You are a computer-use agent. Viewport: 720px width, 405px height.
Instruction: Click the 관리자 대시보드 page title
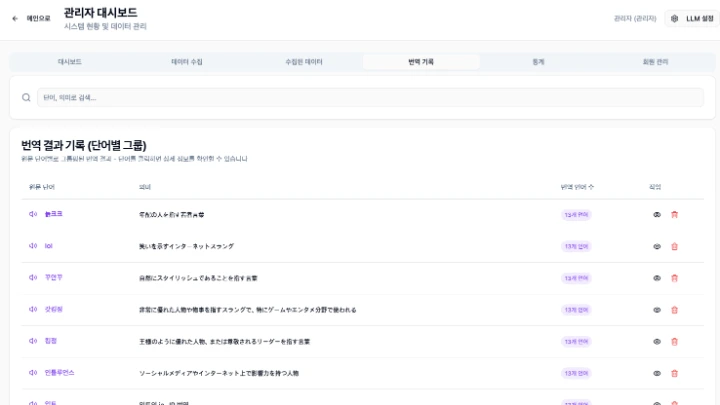tap(101, 12)
